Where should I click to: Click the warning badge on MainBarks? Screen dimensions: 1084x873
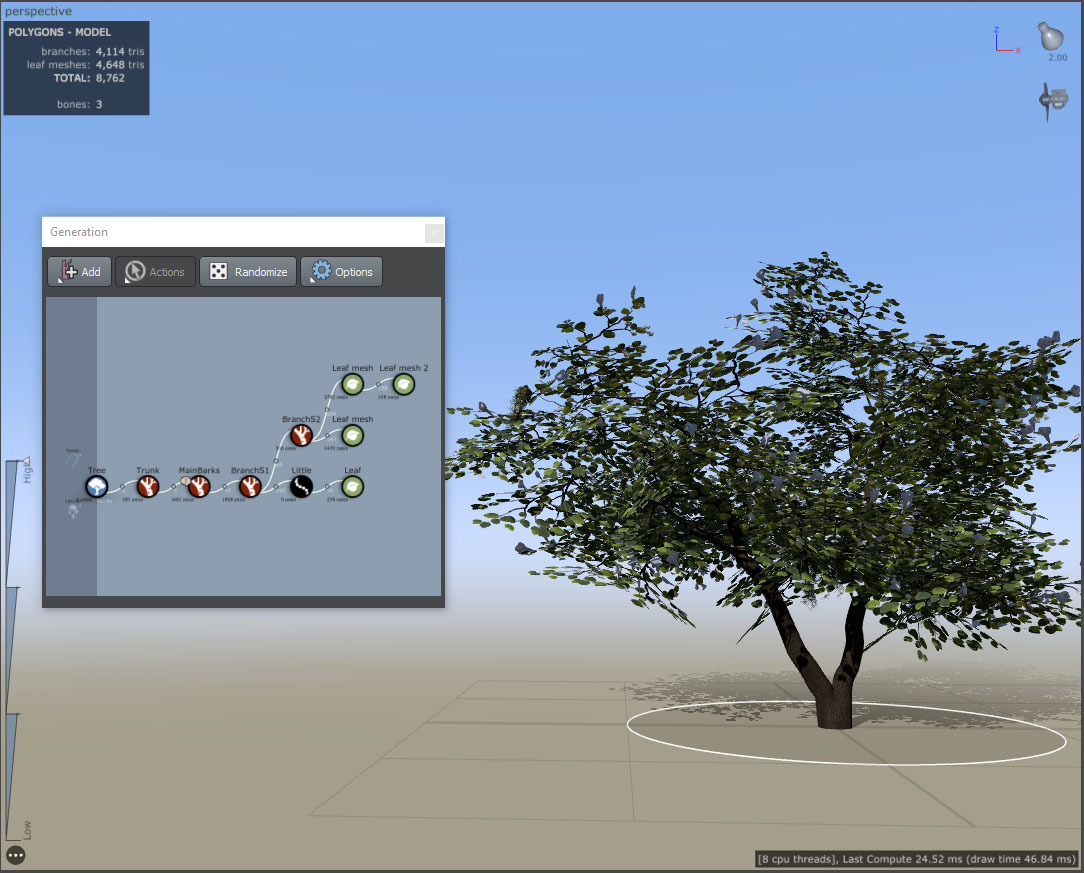click(185, 480)
